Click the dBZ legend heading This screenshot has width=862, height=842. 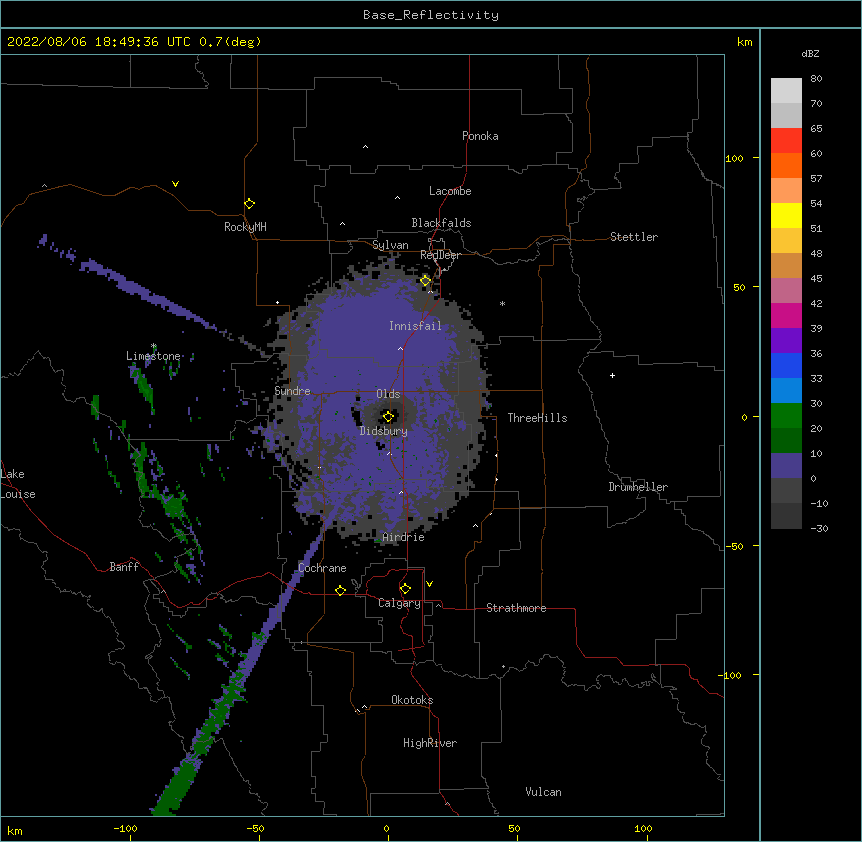[x=810, y=53]
